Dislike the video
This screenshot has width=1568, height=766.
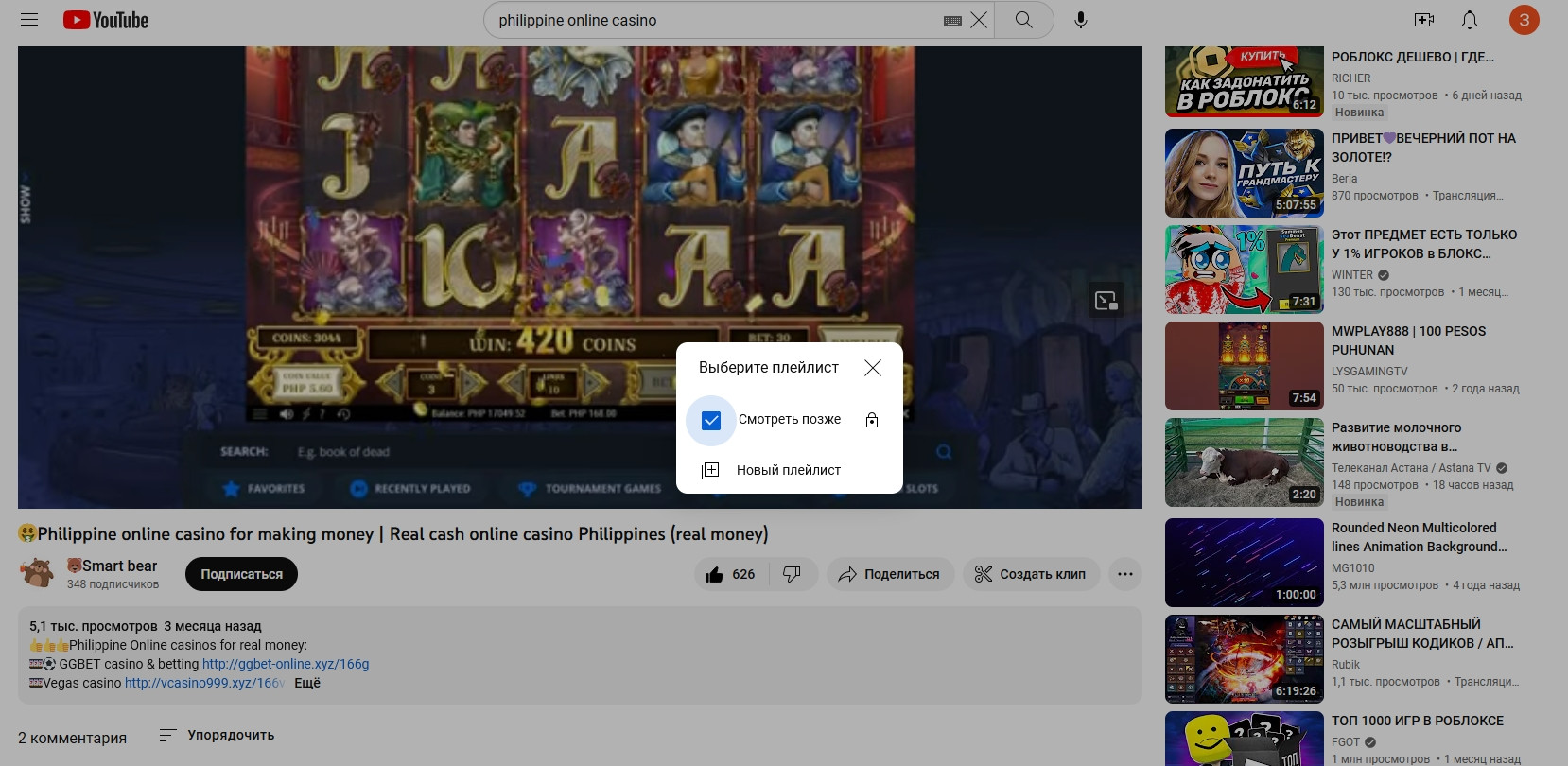click(793, 574)
